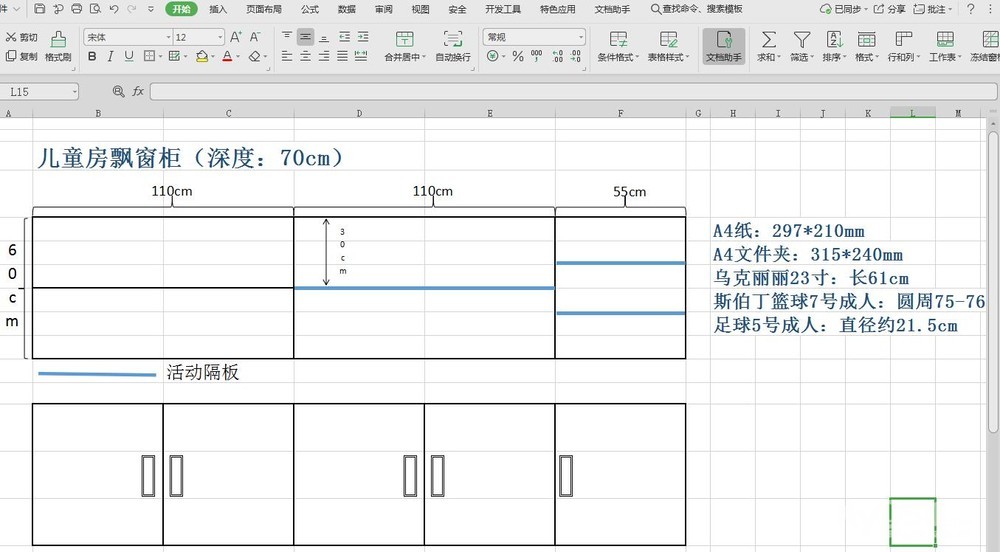Click the Sort (排序) A-Z icon
The width and height of the screenshot is (1000, 552).
click(834, 40)
